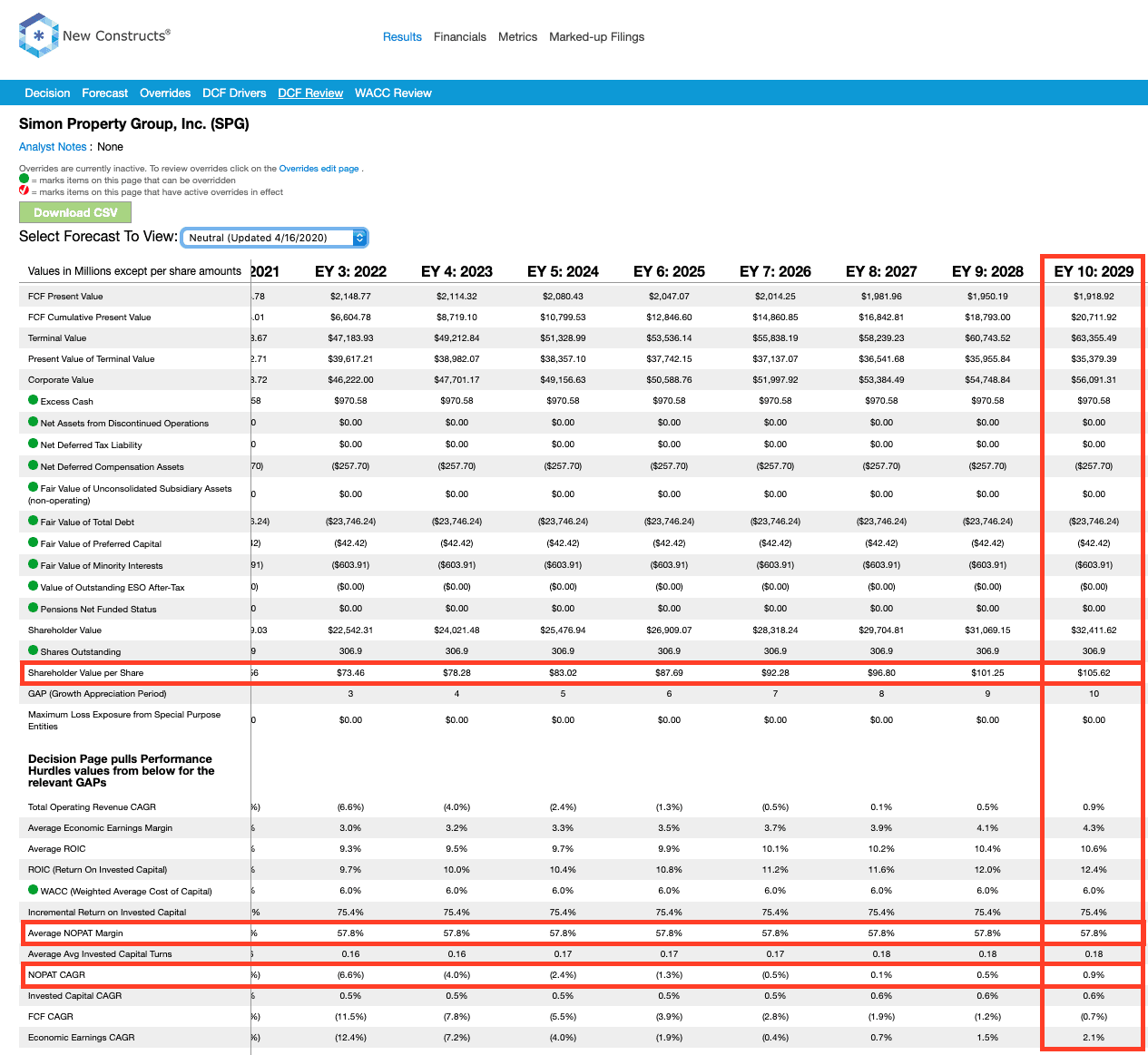Click Economic Earnings CAGR 2.1% cell

(1094, 1038)
